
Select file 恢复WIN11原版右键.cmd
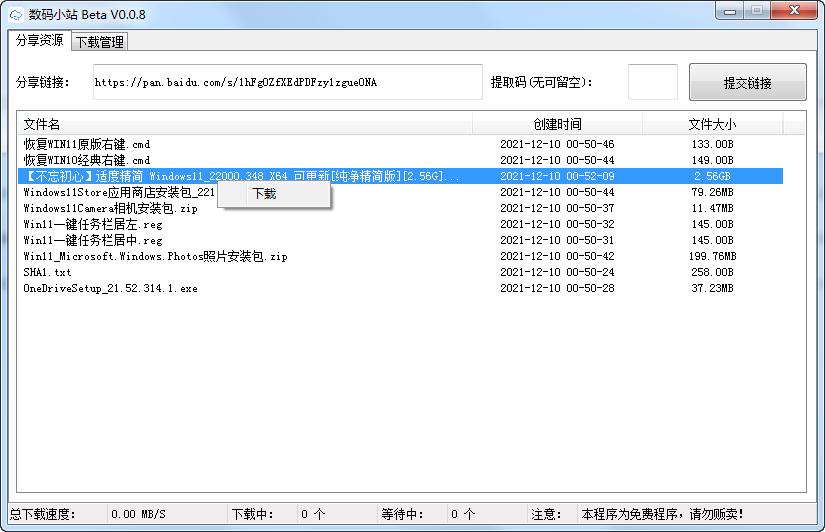tap(87, 144)
